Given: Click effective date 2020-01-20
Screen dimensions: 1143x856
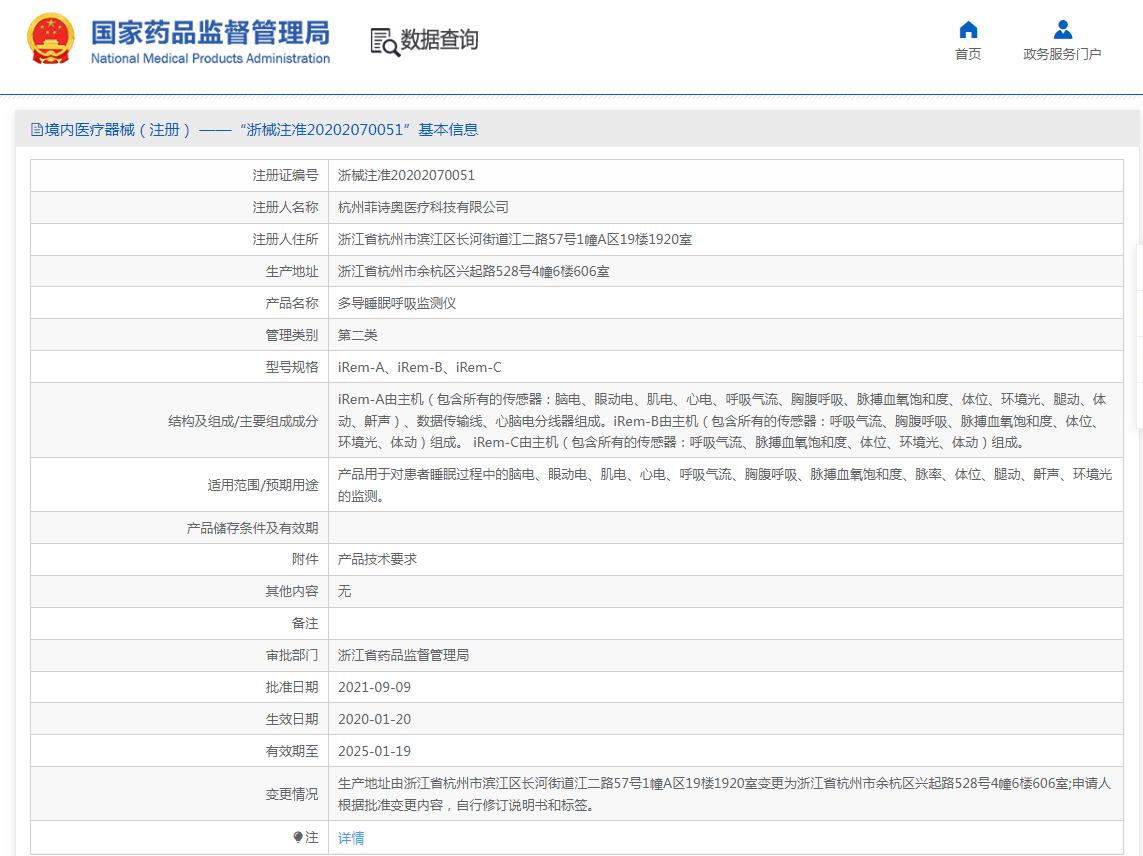Looking at the screenshot, I should point(374,720).
